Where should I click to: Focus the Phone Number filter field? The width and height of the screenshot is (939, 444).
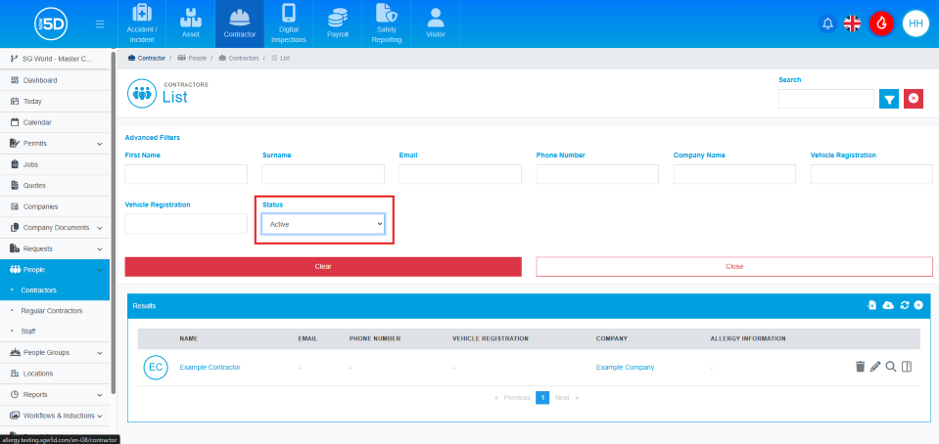pos(598,174)
